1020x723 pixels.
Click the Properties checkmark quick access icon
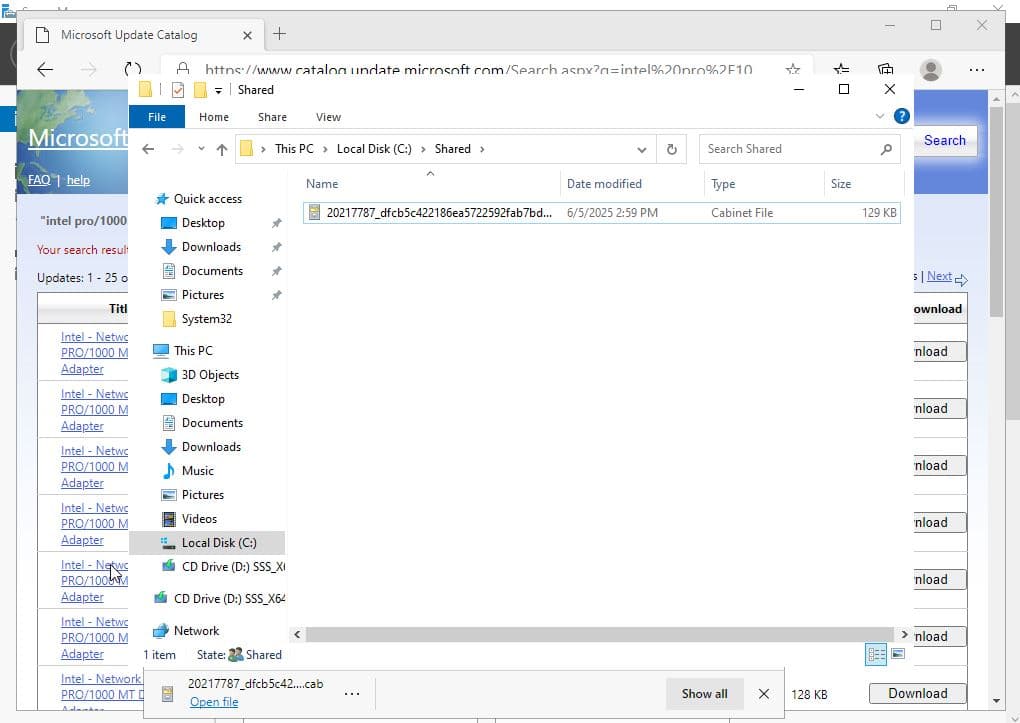tap(178, 90)
